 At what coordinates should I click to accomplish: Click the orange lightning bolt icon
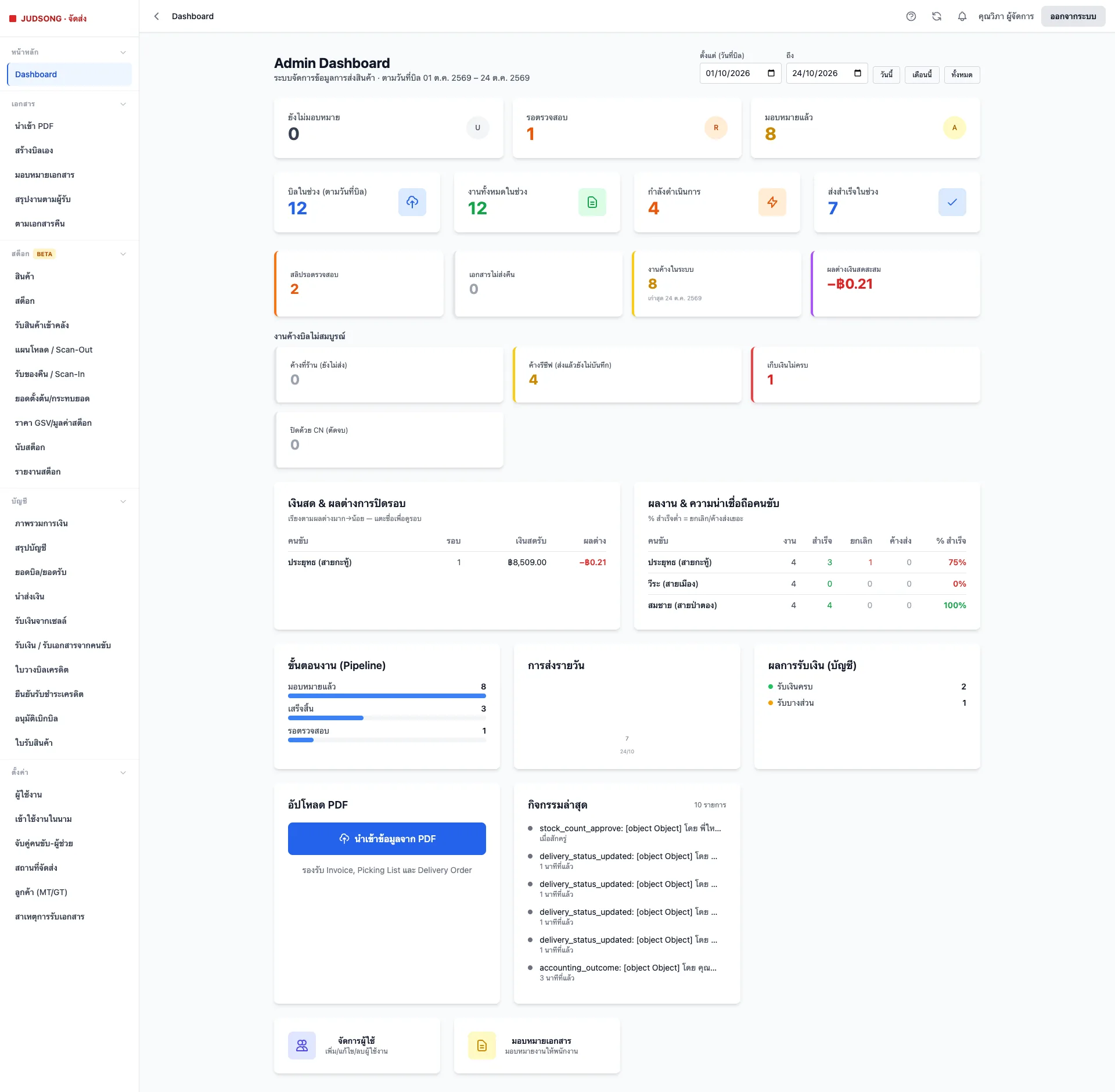click(x=772, y=202)
